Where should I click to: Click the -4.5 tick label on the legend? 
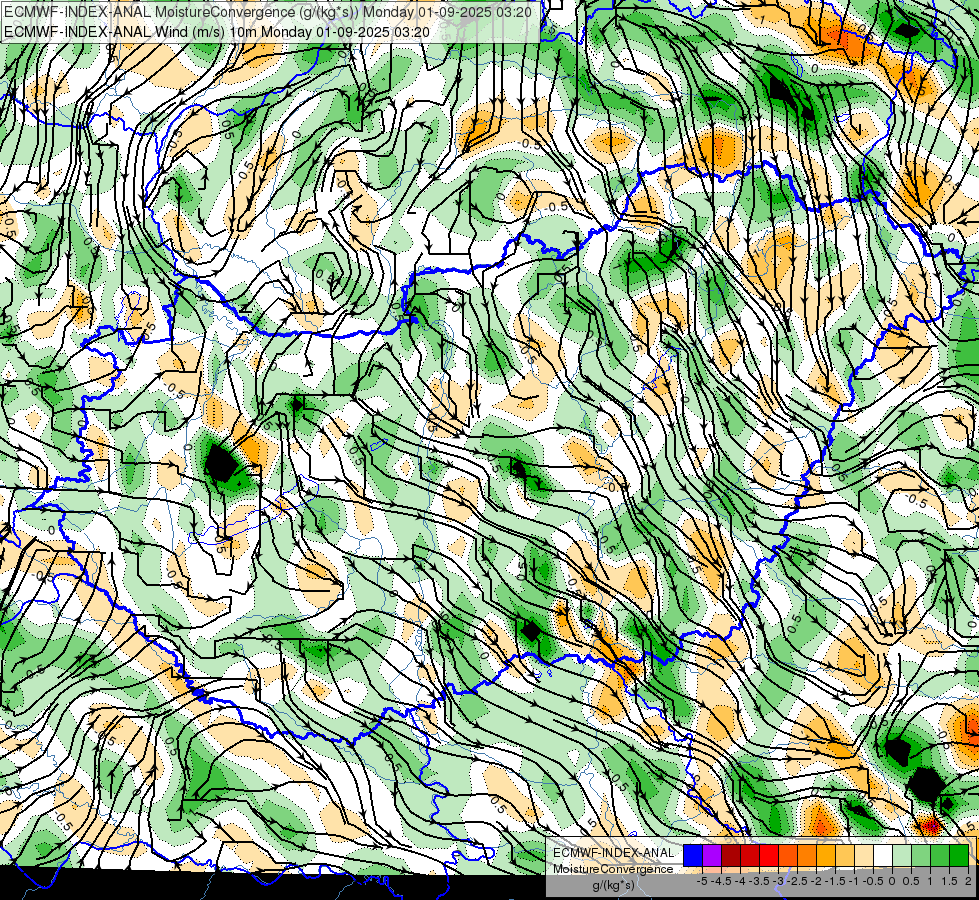point(721,881)
